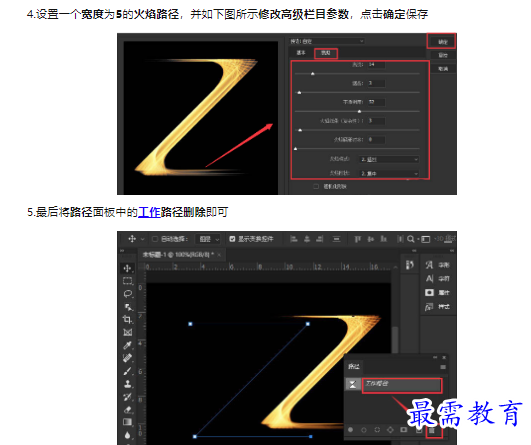Click the work path thumbnail in Paths panel
Image resolution: width=531 pixels, height=445 pixels.
point(353,384)
